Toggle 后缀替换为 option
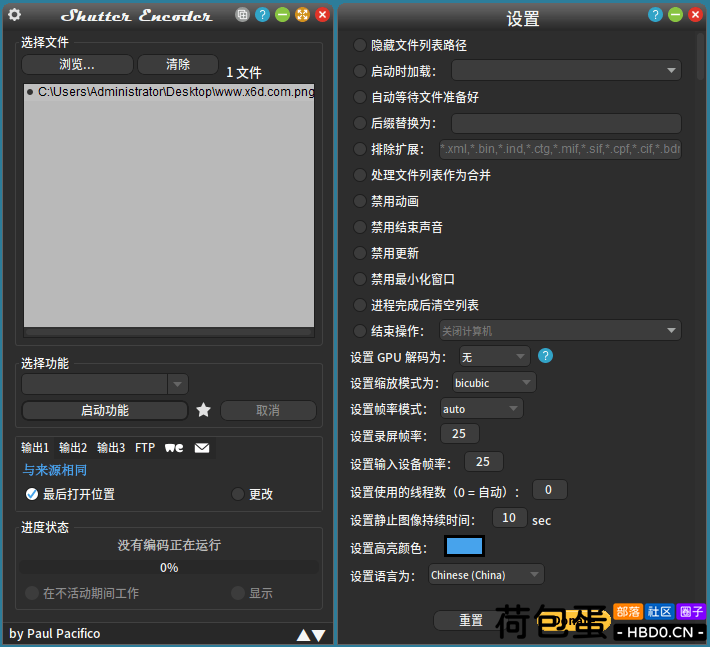 [x=360, y=123]
